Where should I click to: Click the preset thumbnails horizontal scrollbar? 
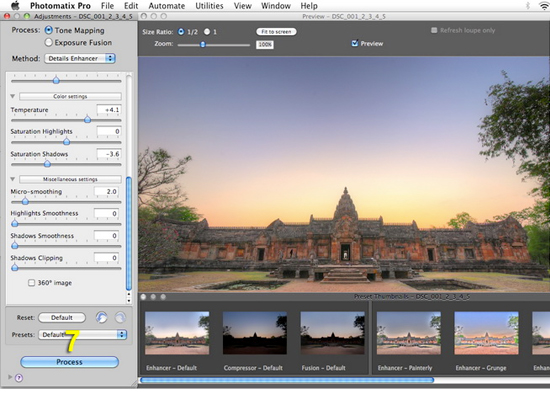[287, 380]
